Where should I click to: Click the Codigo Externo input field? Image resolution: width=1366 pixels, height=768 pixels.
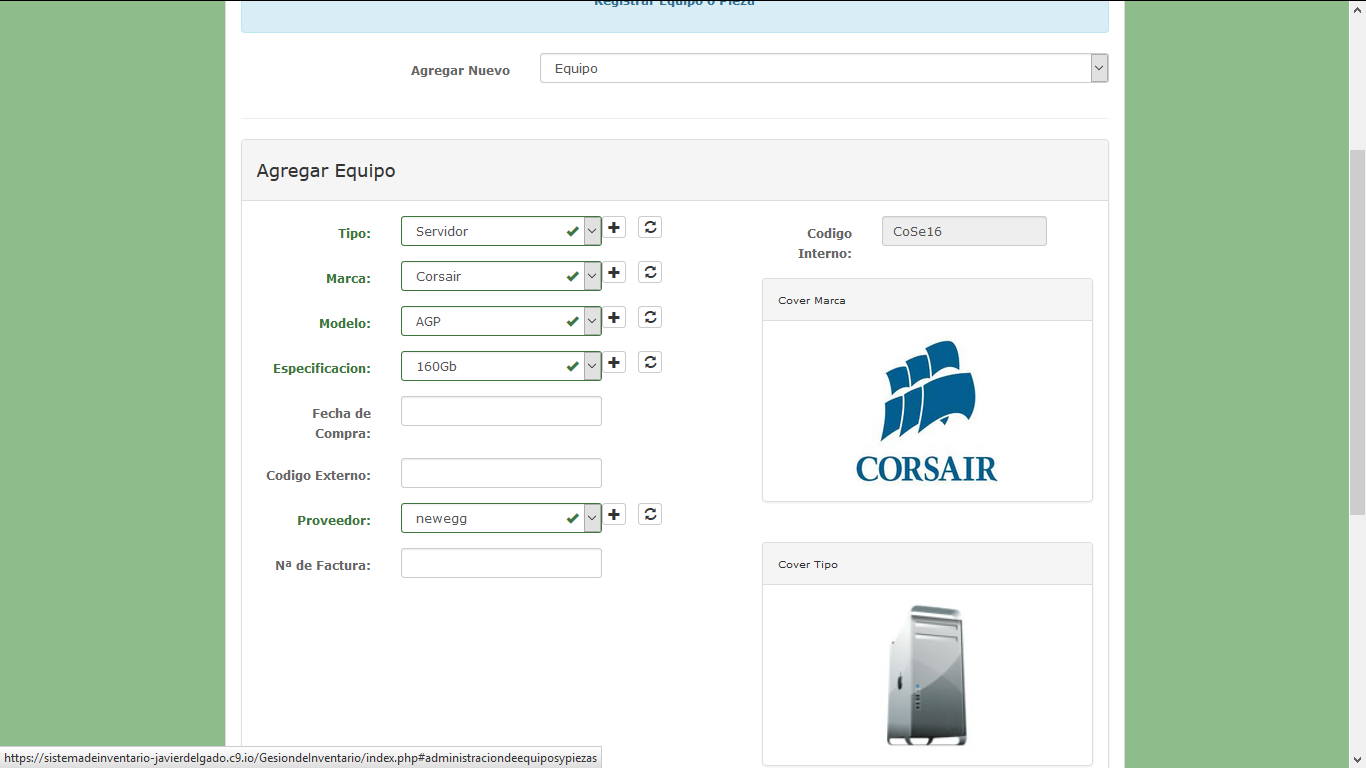click(x=501, y=473)
